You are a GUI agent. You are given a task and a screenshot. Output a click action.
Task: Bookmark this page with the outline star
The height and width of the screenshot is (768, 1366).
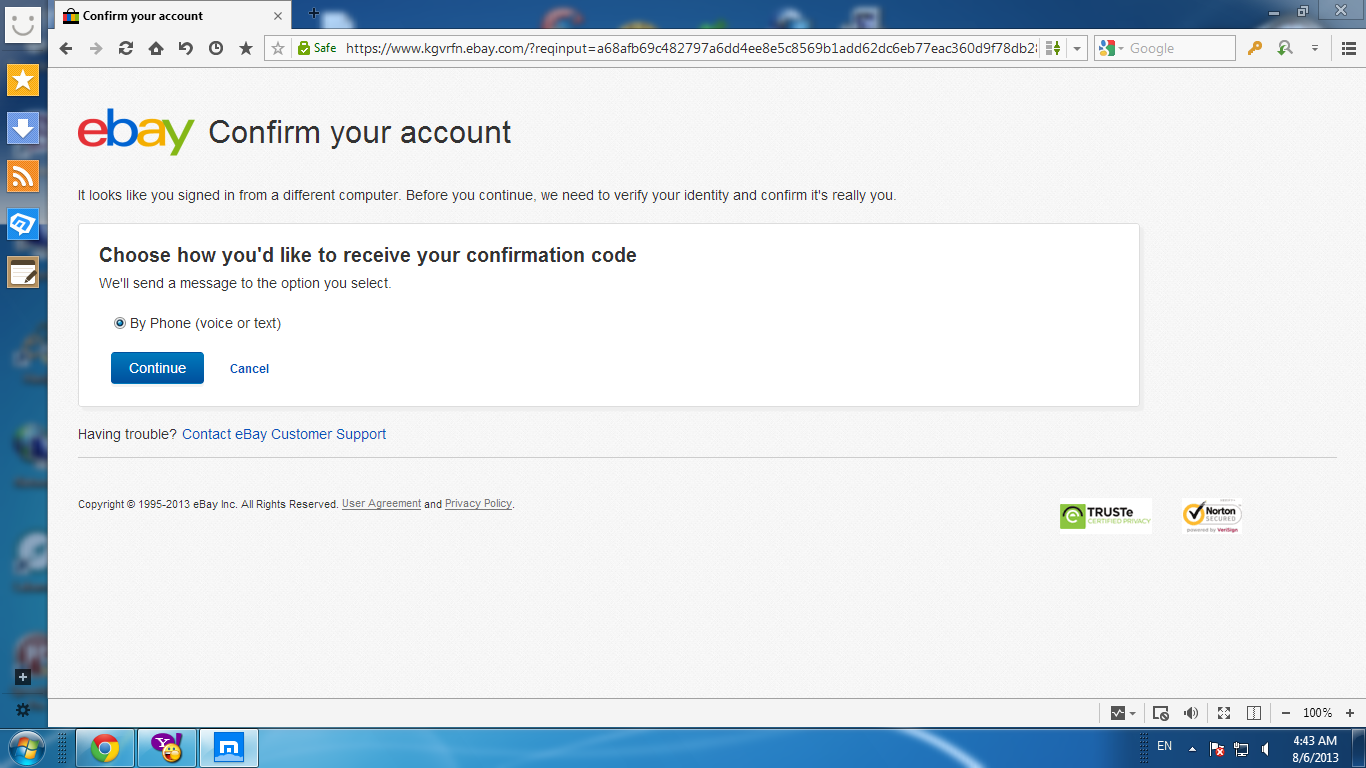[x=279, y=48]
